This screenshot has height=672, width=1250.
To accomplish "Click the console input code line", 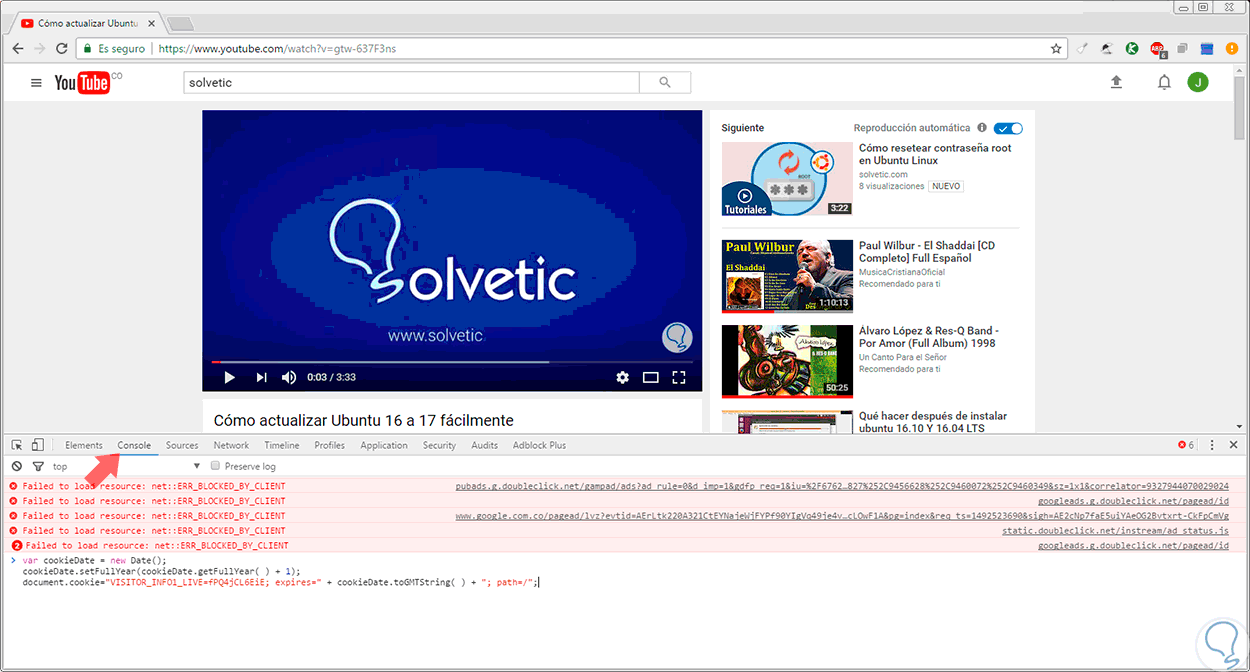I will click(280, 571).
